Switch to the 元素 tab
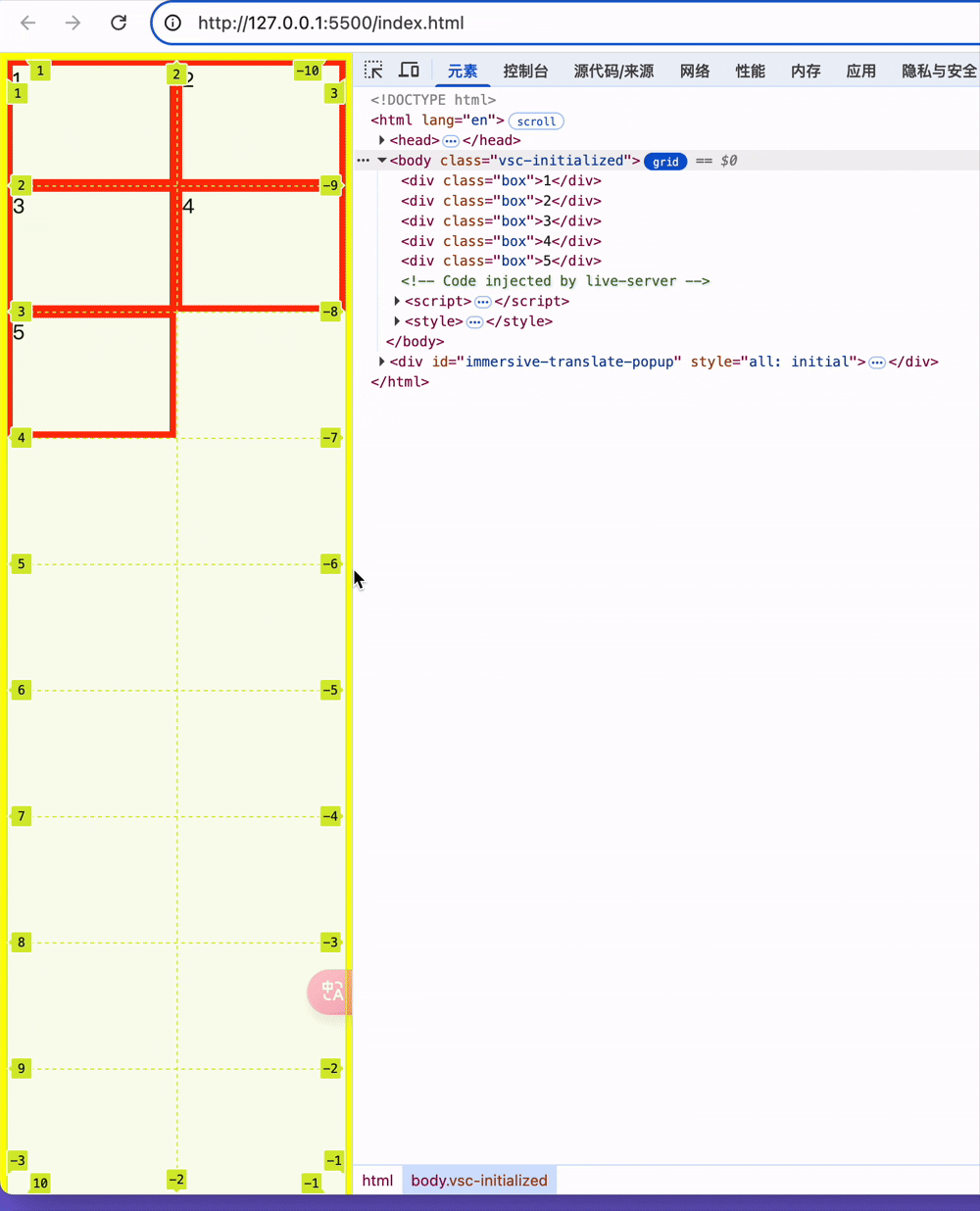The height and width of the screenshot is (1211, 980). [463, 71]
